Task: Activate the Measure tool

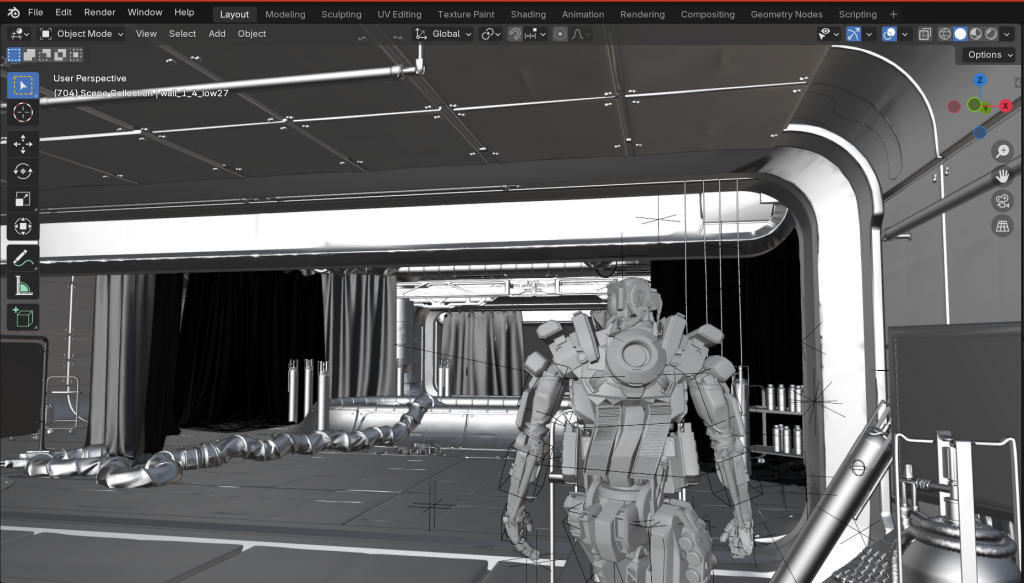Action: 23,287
